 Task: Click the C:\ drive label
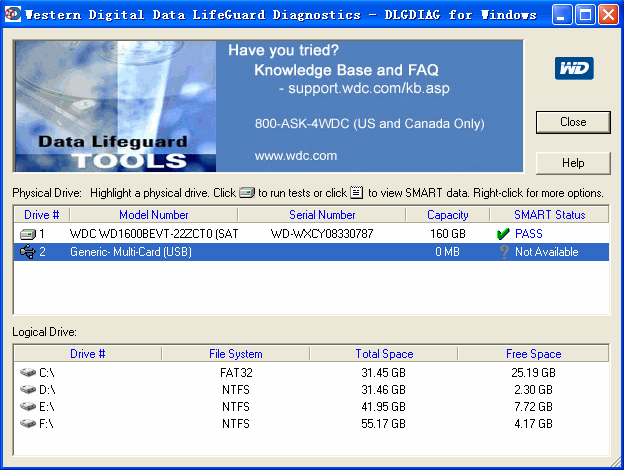tap(47, 373)
